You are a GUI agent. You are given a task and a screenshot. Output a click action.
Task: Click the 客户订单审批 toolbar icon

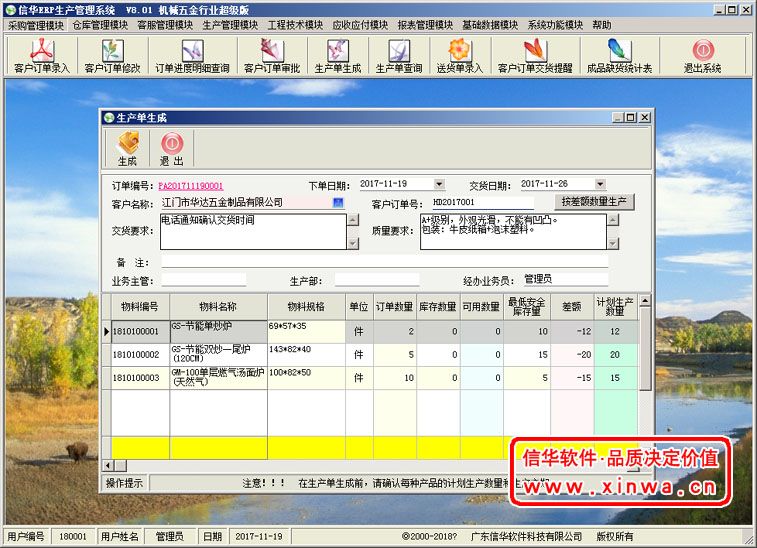tap(271, 56)
